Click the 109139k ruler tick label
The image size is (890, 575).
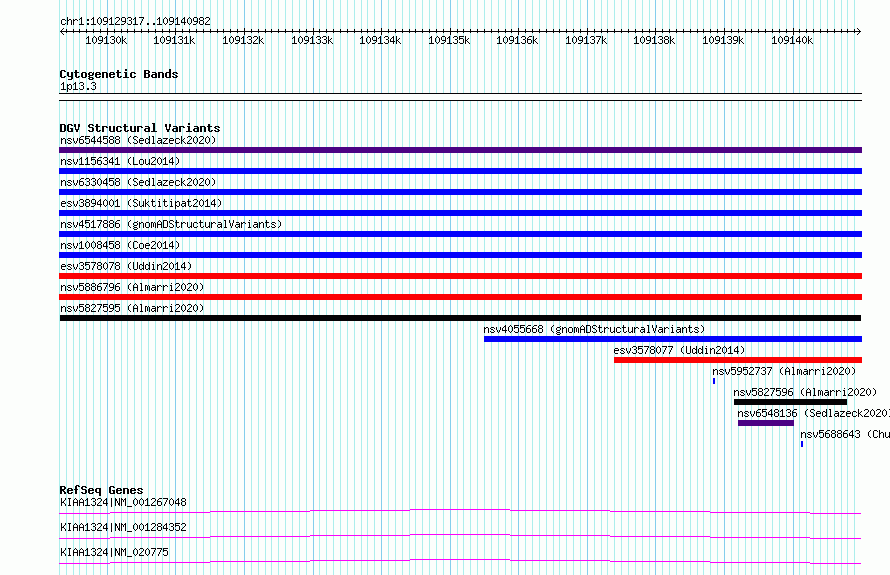(x=723, y=40)
